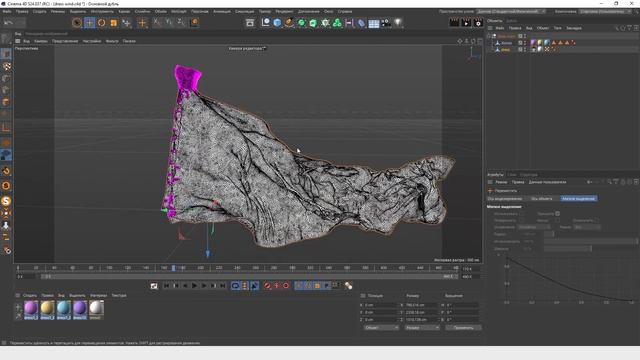Select the Scale tool in top toolbar
Image resolution: width=640 pixels, height=360 pixels.
pyautogui.click(x=114, y=23)
